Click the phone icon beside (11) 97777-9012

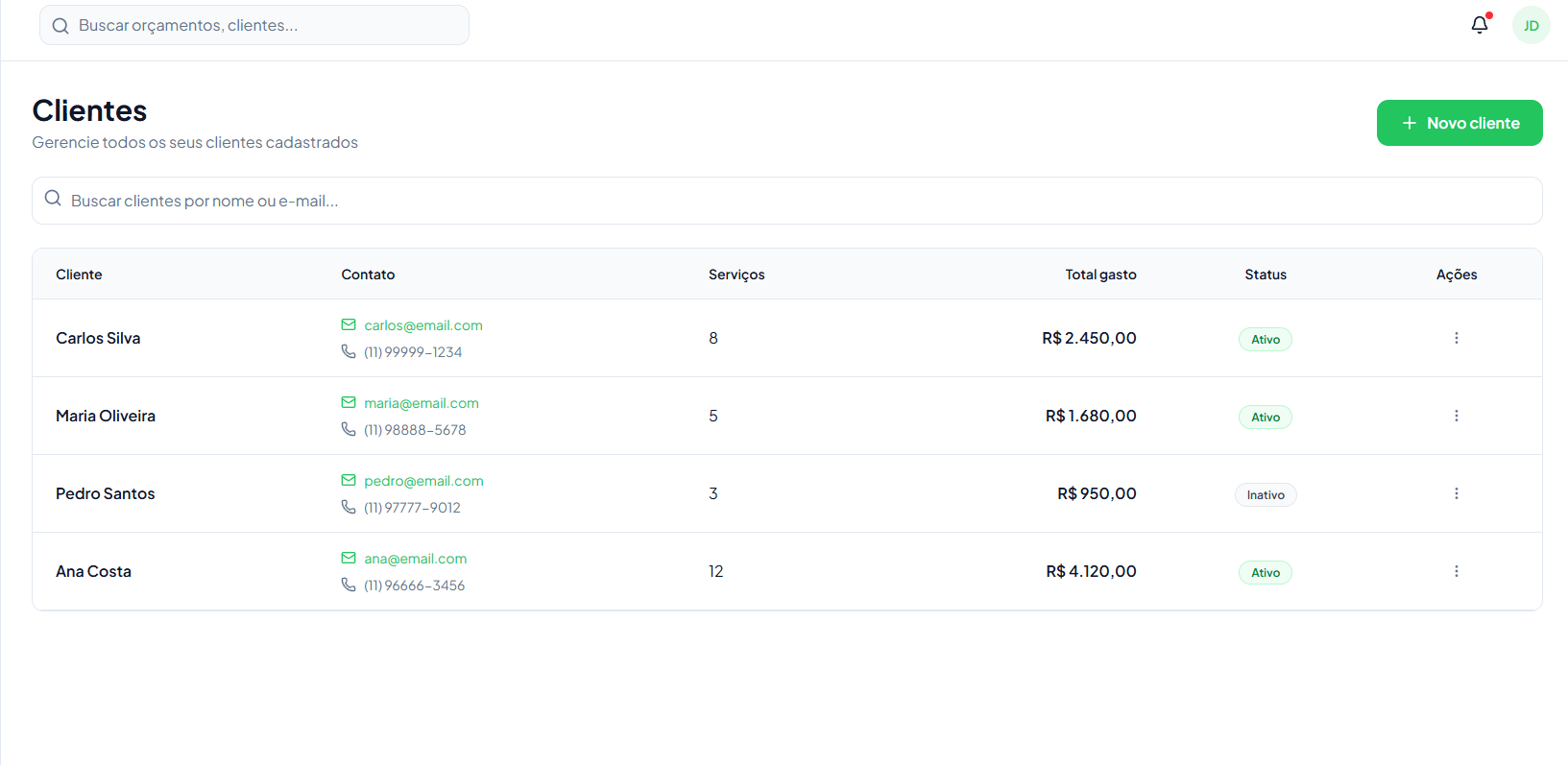pos(349,507)
